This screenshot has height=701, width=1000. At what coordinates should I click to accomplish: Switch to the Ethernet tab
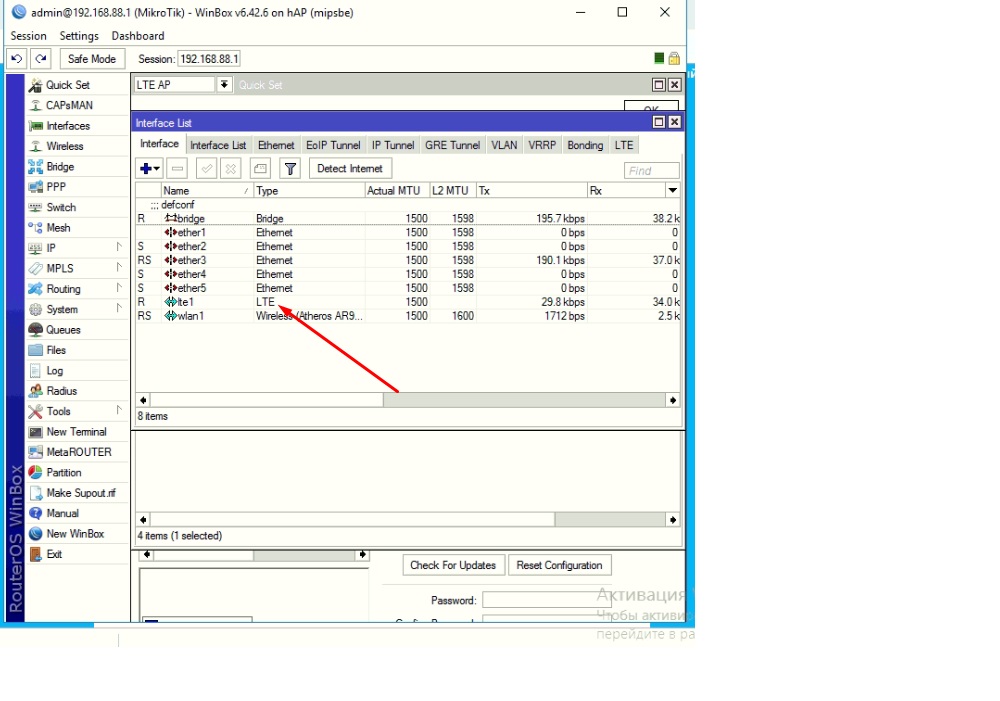(276, 145)
